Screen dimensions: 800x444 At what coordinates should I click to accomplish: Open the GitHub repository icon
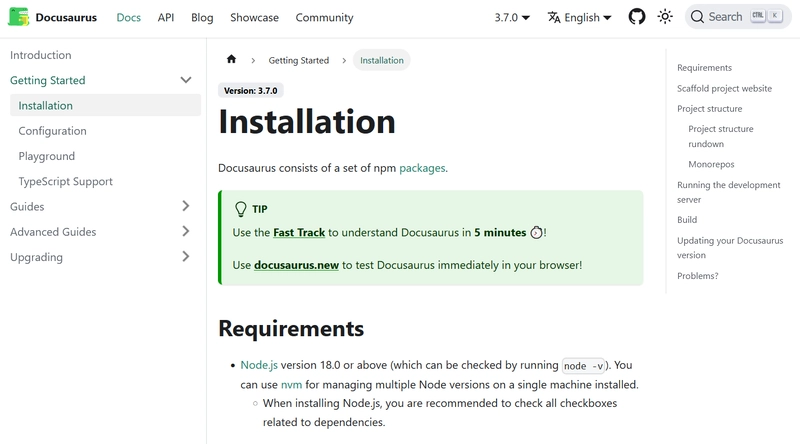click(x=637, y=17)
